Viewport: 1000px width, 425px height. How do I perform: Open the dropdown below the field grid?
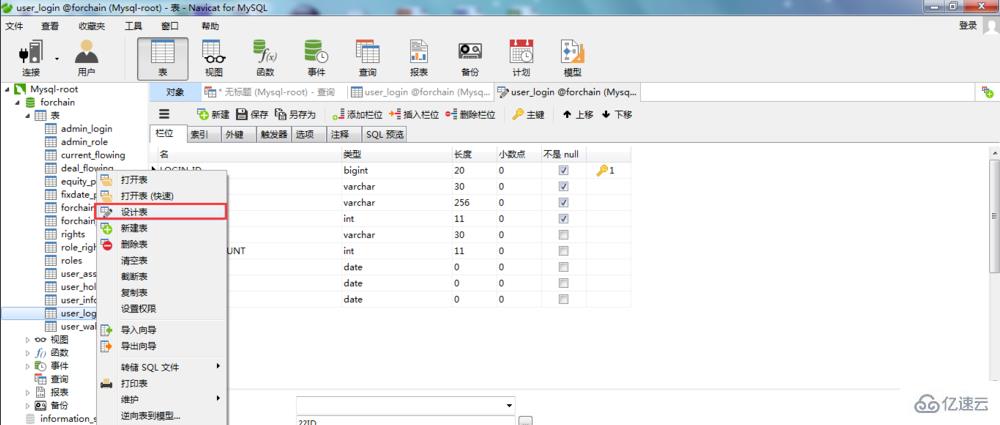coord(509,405)
